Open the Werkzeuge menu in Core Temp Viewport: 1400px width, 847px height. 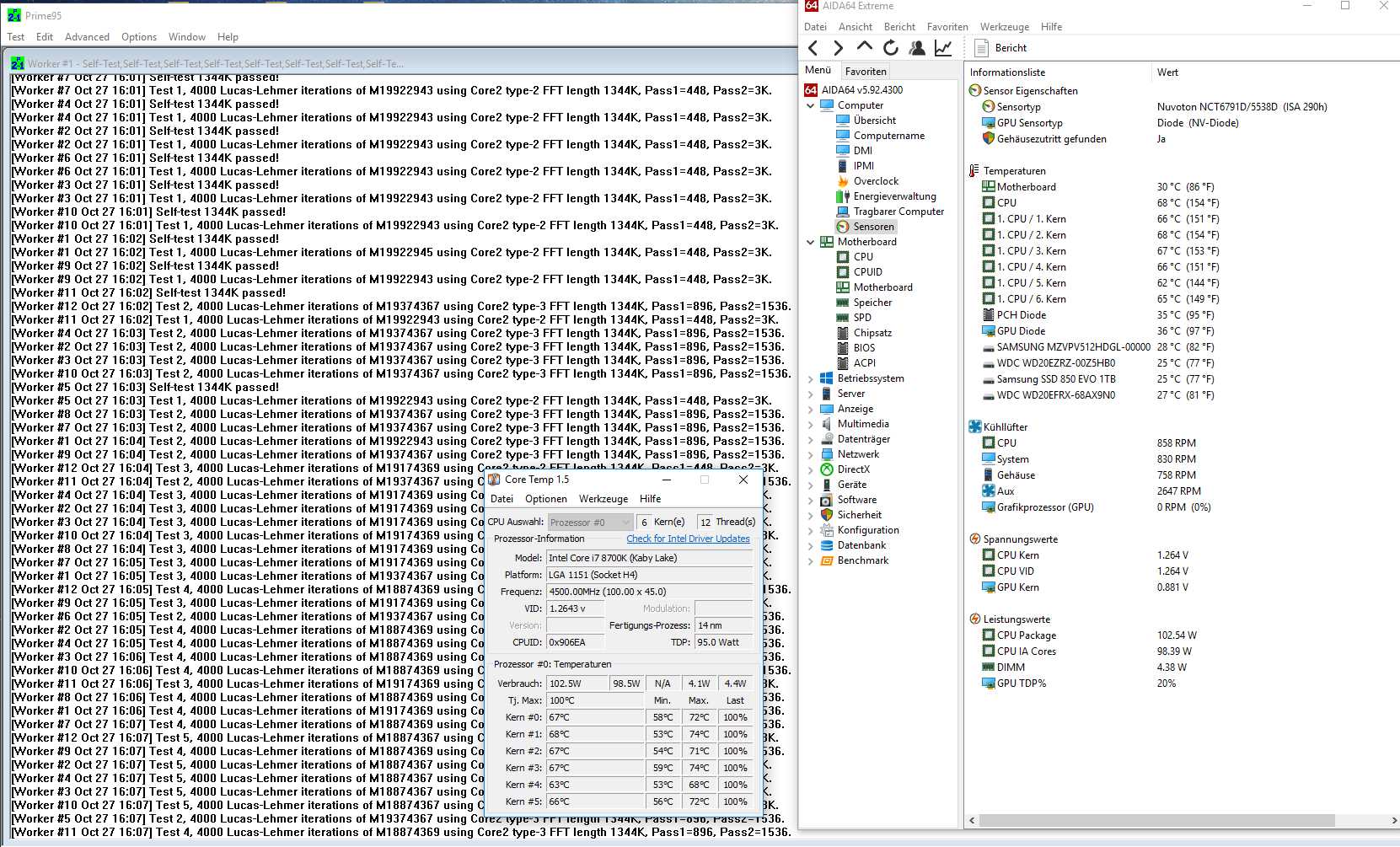point(603,499)
